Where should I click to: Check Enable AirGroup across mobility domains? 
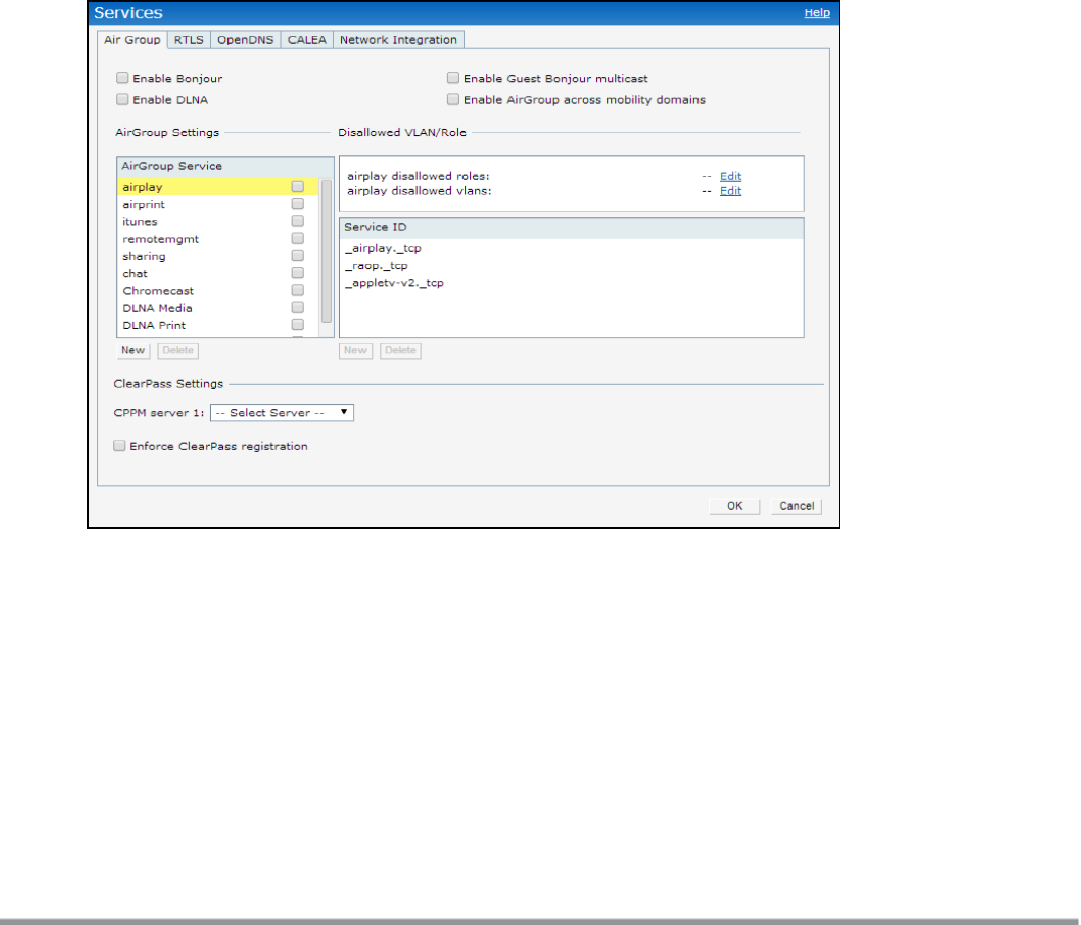(453, 99)
